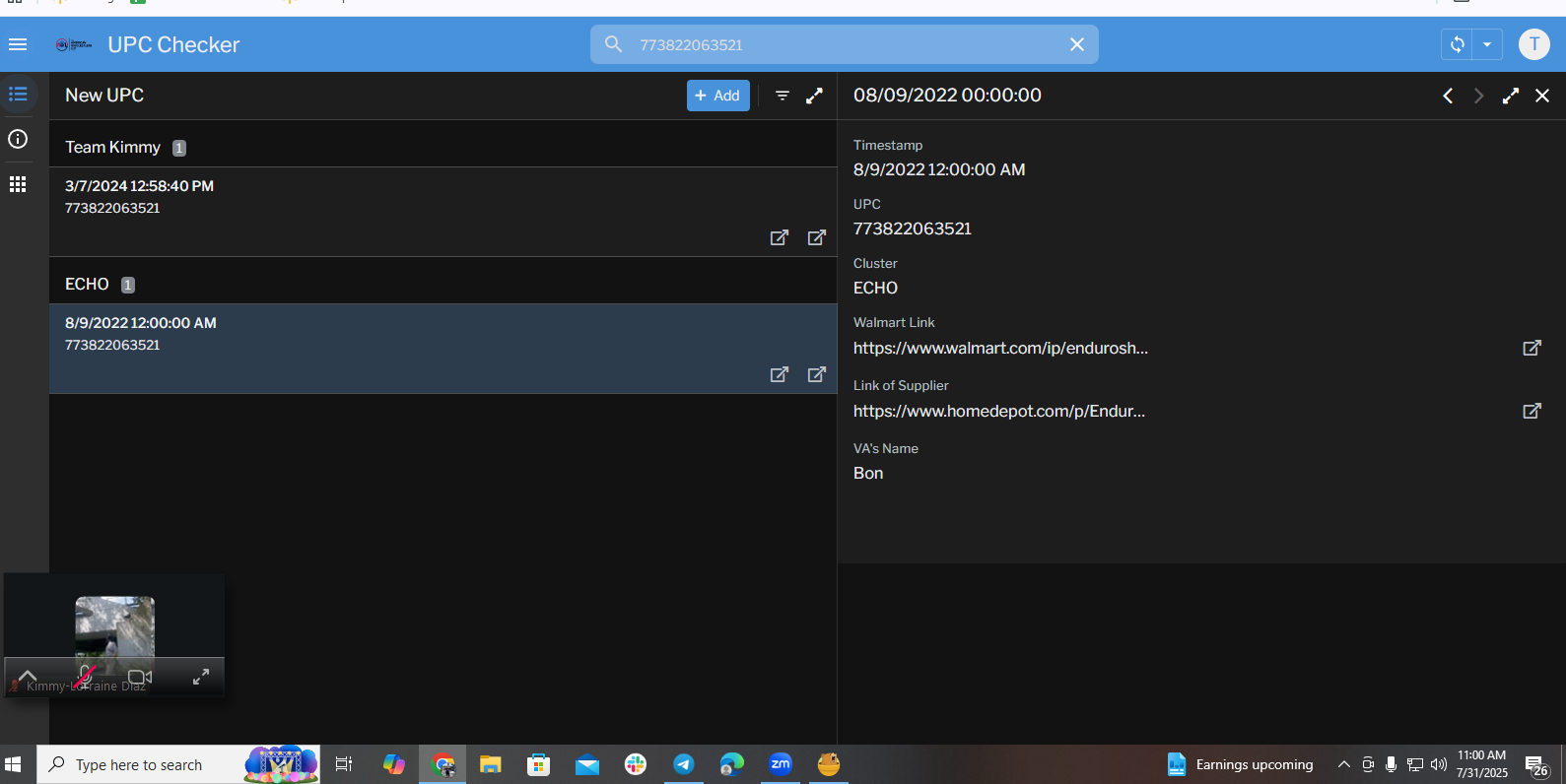Click the right link icon in the 8/9/2022 row

coord(817,374)
